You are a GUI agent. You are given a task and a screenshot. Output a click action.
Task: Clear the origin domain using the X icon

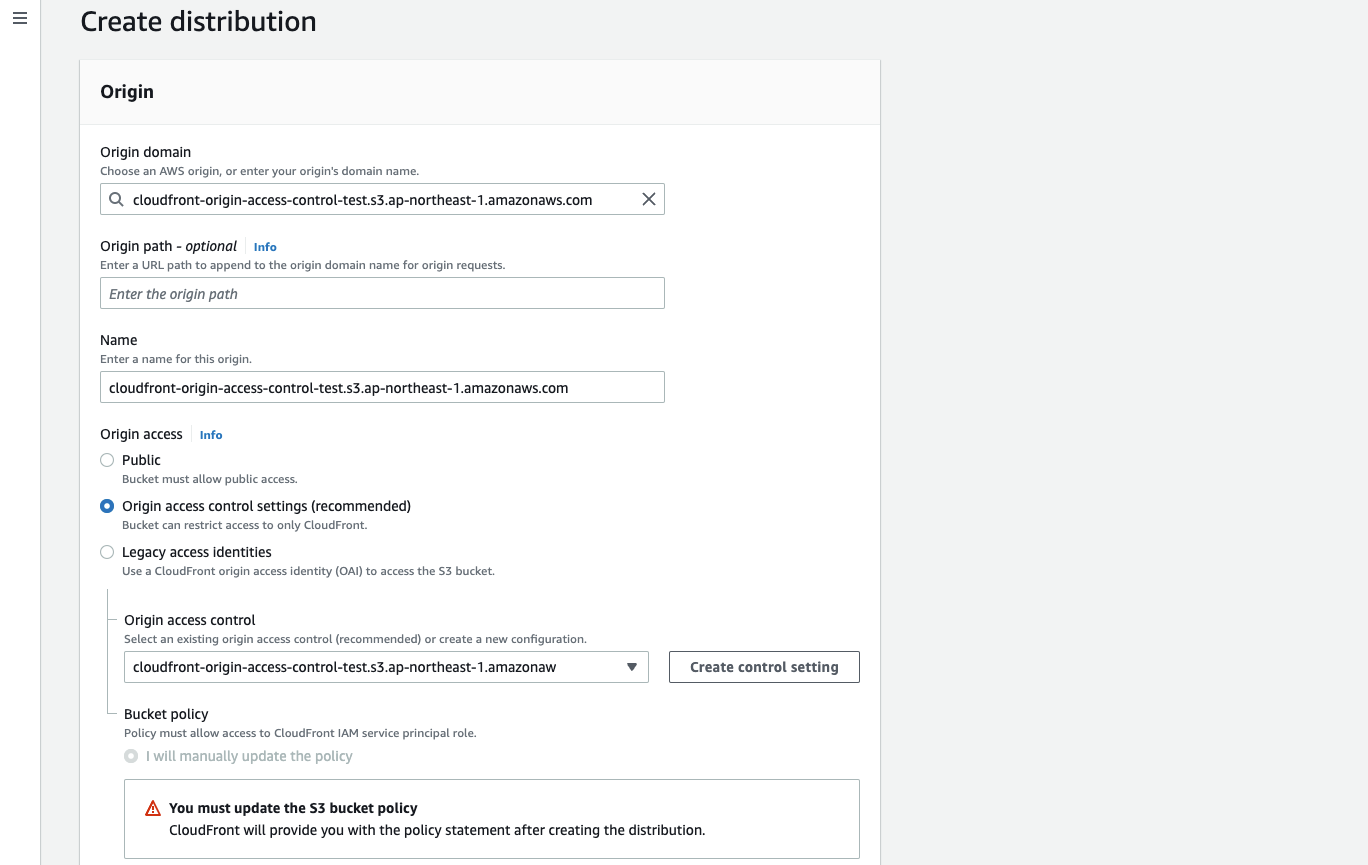648,199
